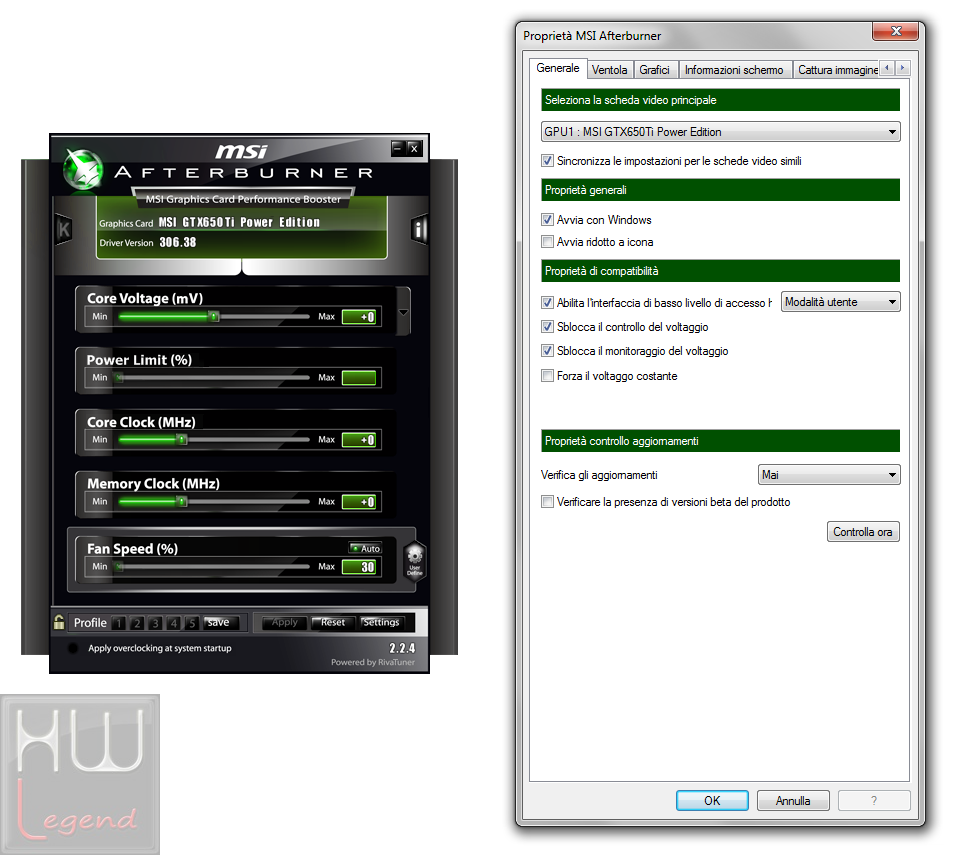Open the Verifica gli aggiornamenti Mai dropdown

click(829, 474)
